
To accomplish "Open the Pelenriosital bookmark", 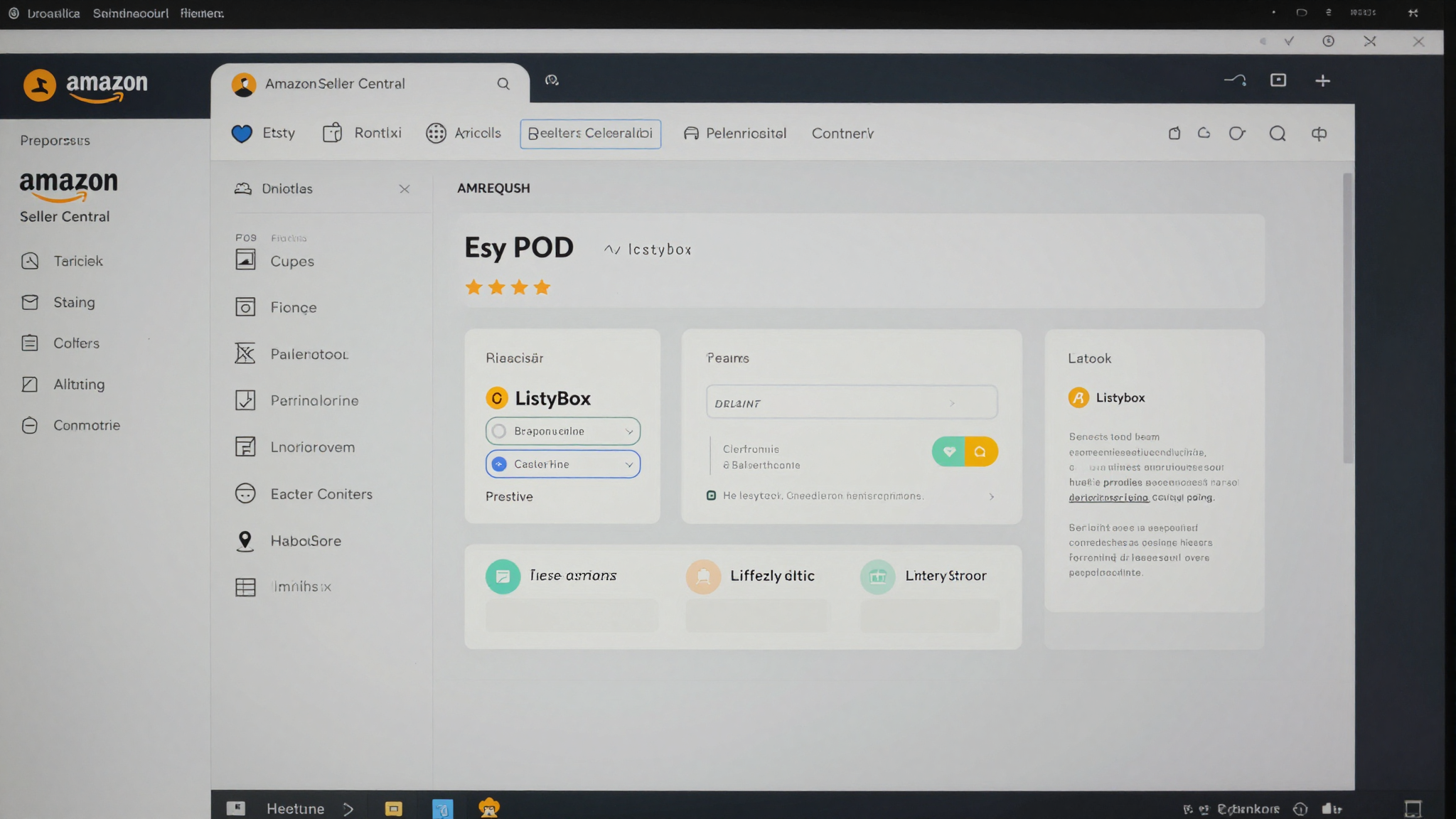I will pos(735,134).
